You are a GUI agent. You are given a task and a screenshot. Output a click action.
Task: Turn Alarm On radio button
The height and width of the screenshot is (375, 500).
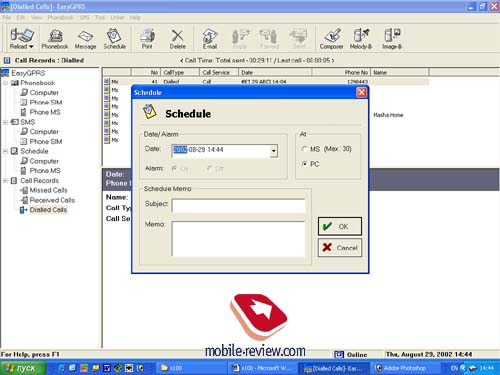coord(174,169)
